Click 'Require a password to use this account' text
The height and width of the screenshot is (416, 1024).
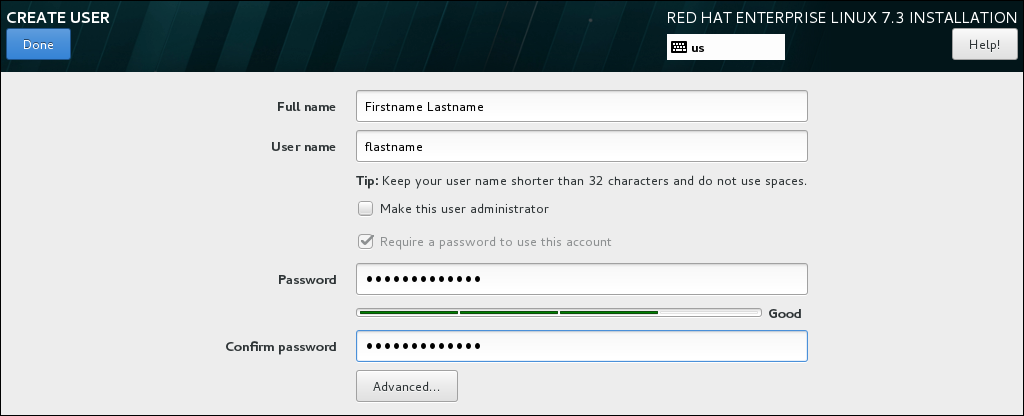pyautogui.click(x=495, y=241)
